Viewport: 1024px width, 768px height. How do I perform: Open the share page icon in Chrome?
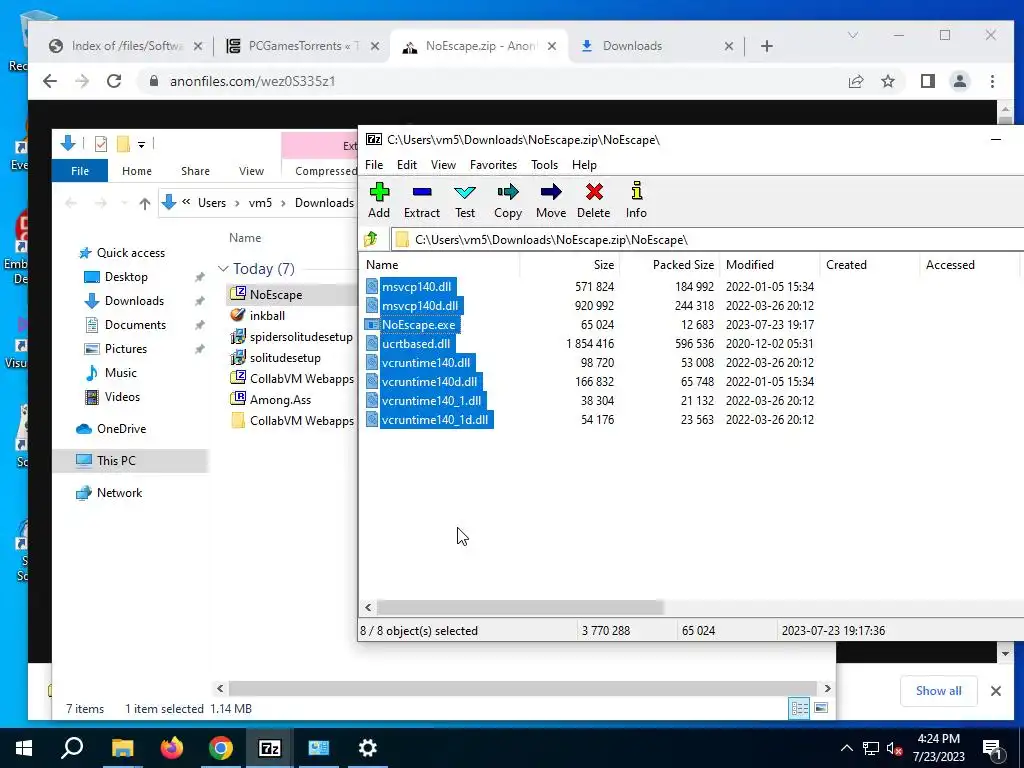856,81
